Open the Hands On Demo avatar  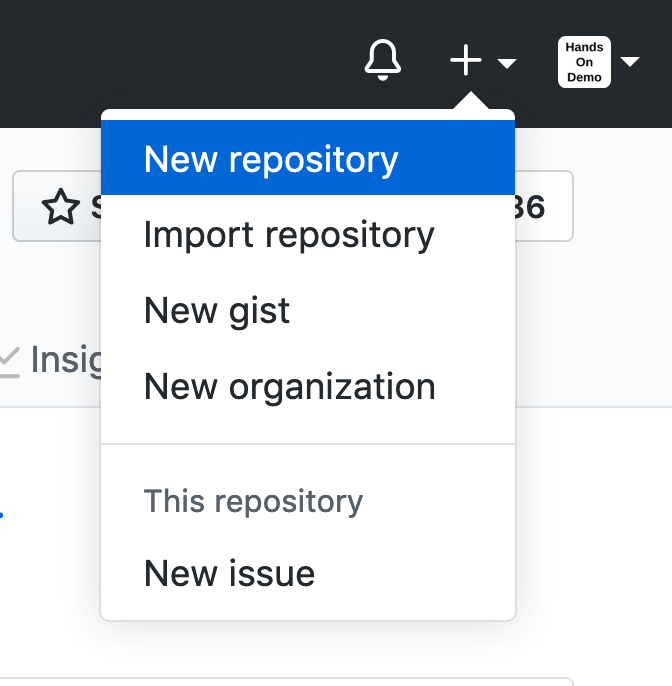(584, 62)
